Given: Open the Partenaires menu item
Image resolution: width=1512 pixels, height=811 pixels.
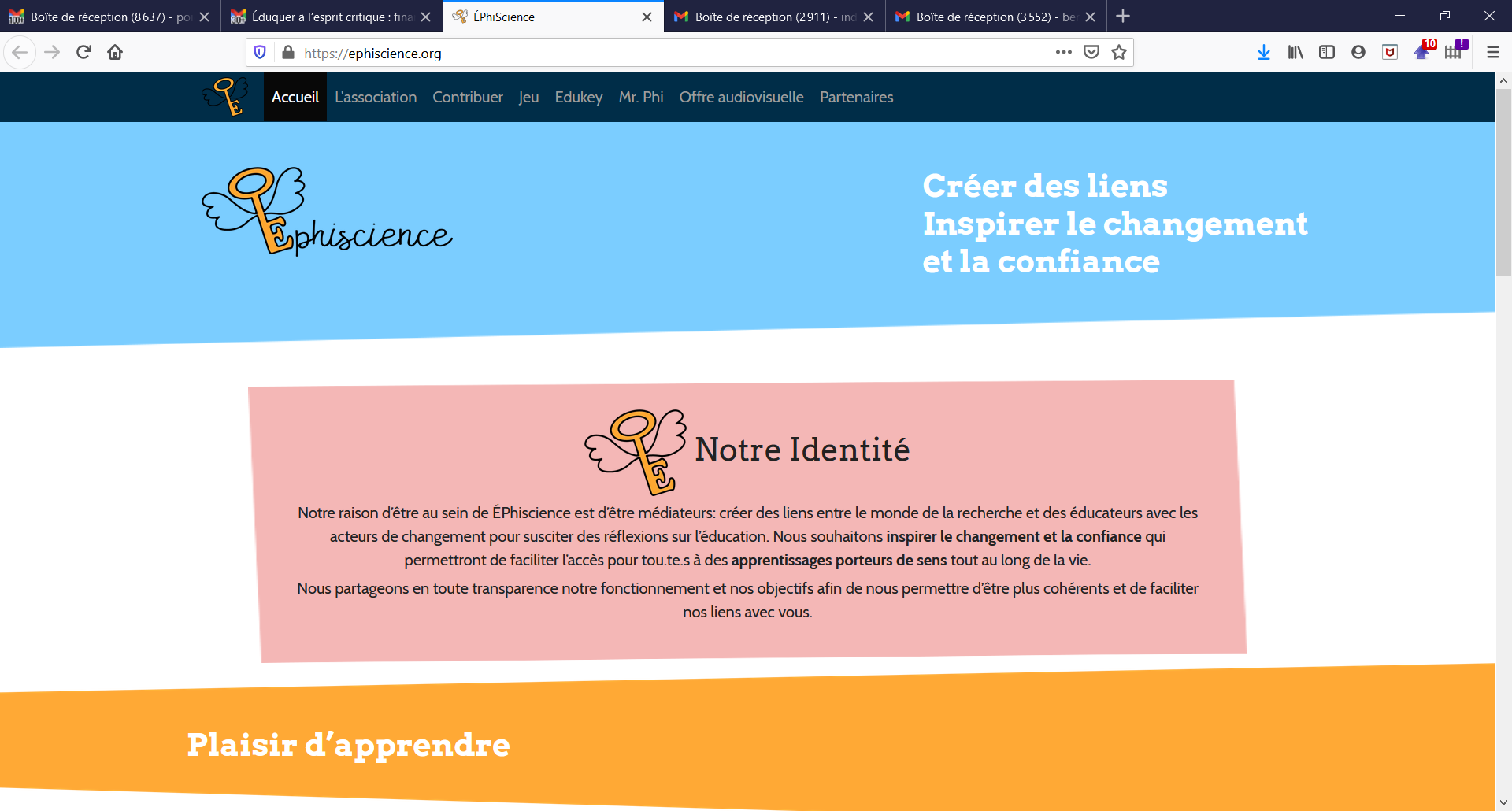Looking at the screenshot, I should 857,97.
